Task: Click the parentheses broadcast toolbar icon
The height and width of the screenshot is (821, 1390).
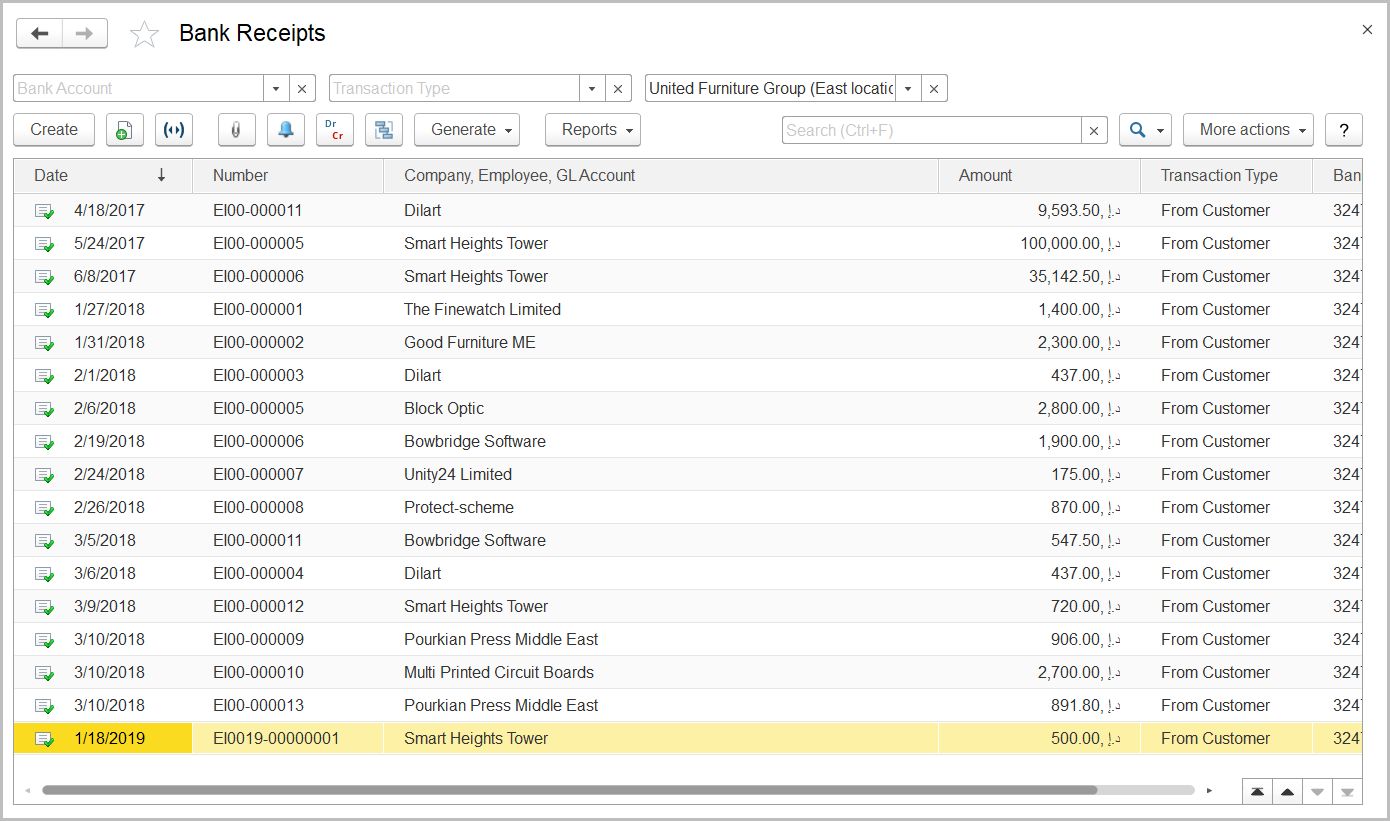Action: tap(174, 130)
